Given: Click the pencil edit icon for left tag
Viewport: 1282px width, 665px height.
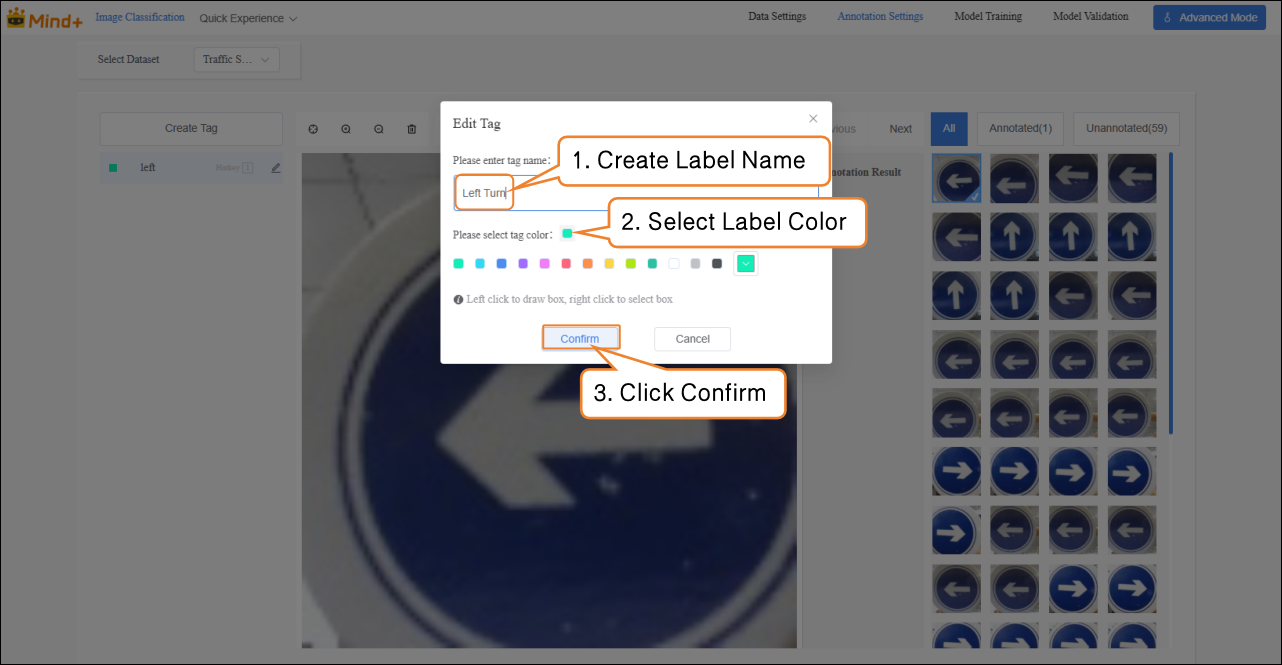Looking at the screenshot, I should tap(276, 168).
